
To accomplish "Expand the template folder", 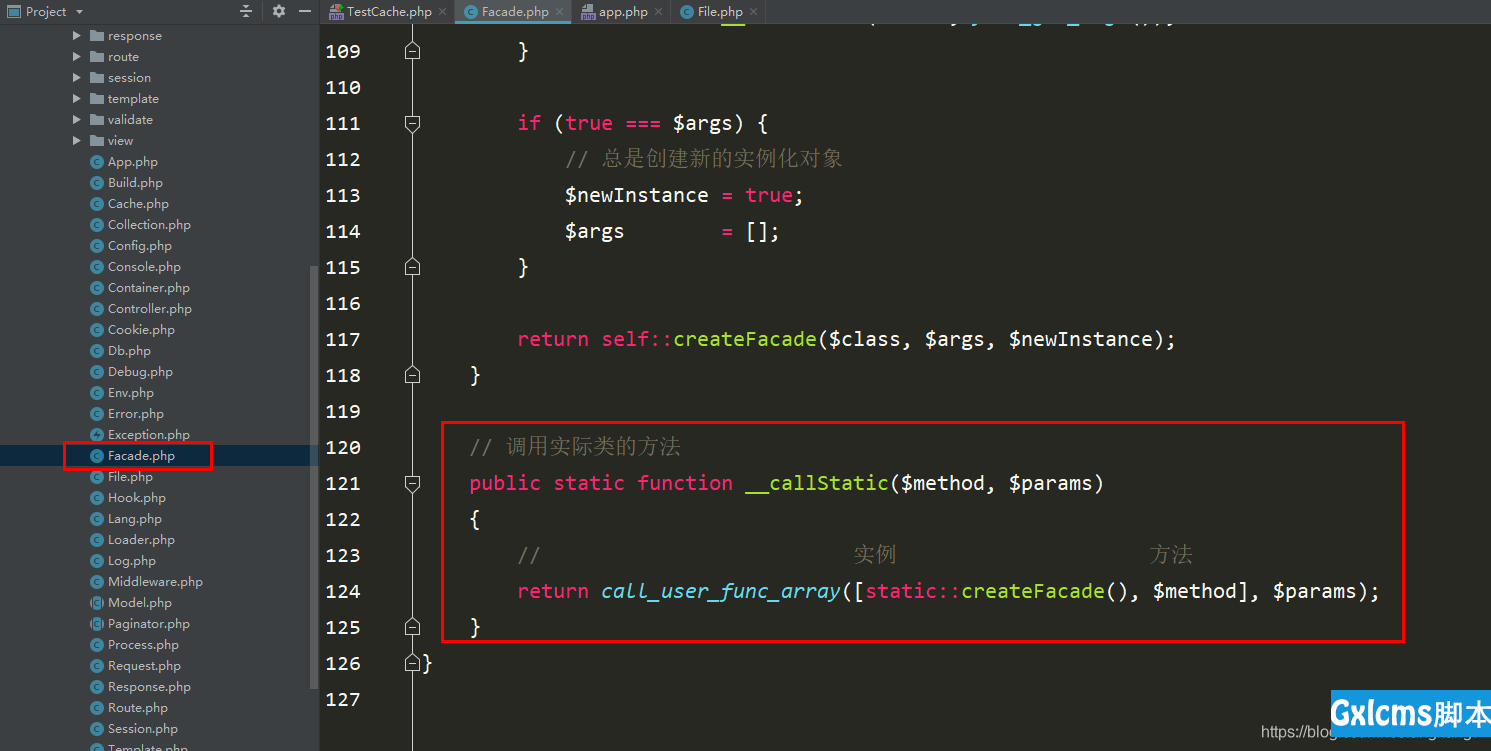I will tap(77, 99).
